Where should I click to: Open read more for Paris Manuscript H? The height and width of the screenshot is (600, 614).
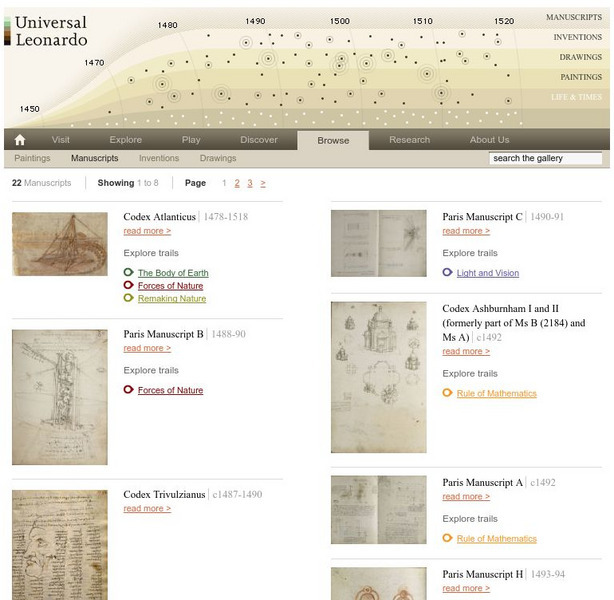coord(466,588)
